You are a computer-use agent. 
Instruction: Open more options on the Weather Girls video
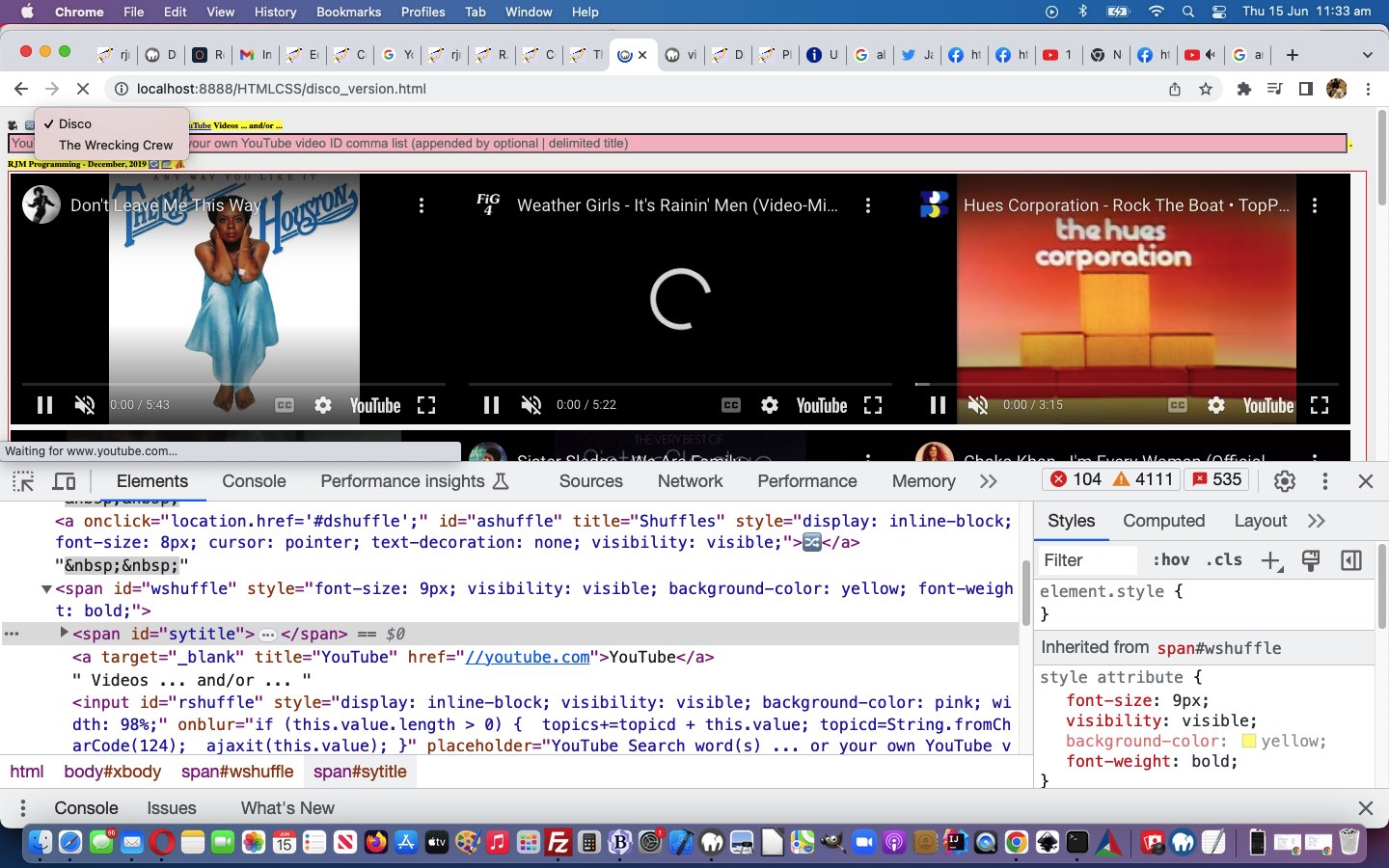tap(868, 205)
